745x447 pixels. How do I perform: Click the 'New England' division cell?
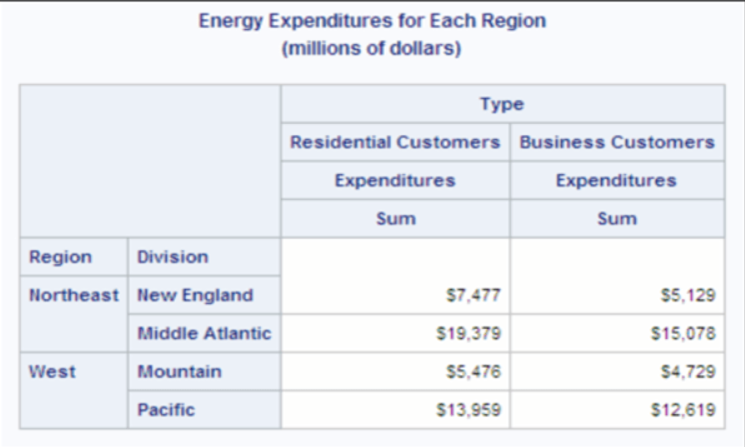tap(195, 295)
